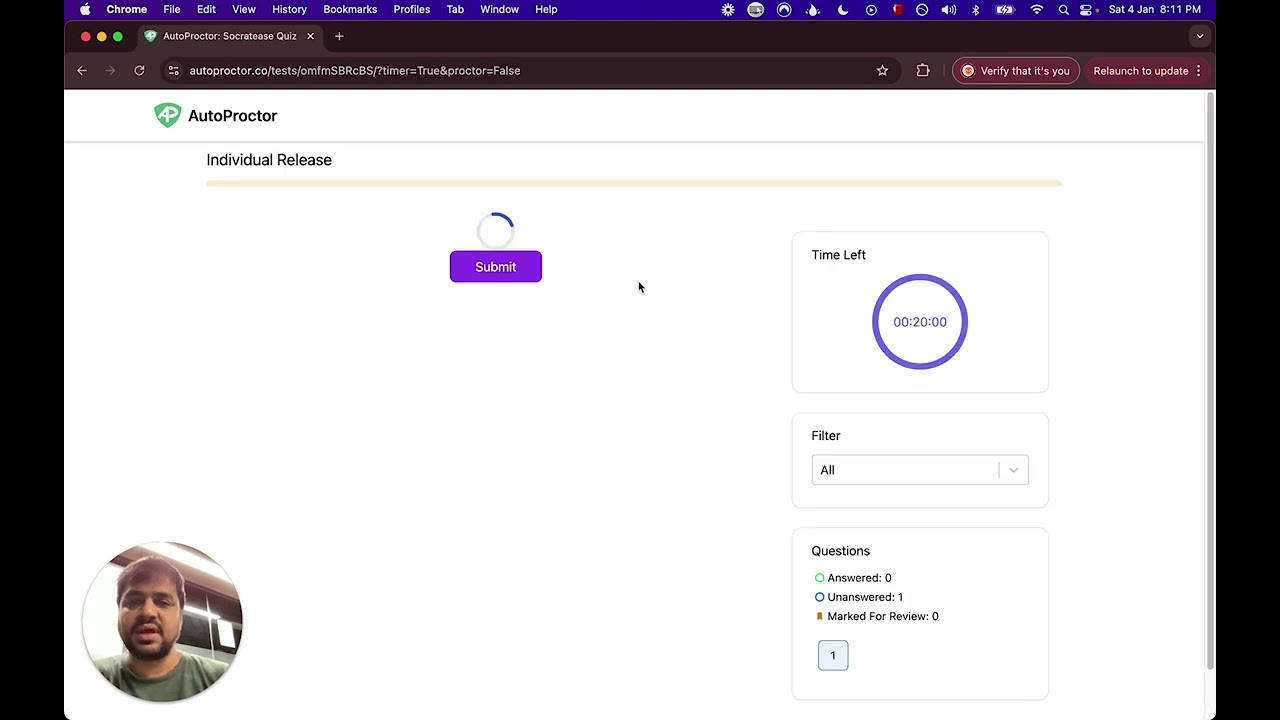Open Control Center in menu bar
This screenshot has height=720, width=1280.
coord(1086,9)
